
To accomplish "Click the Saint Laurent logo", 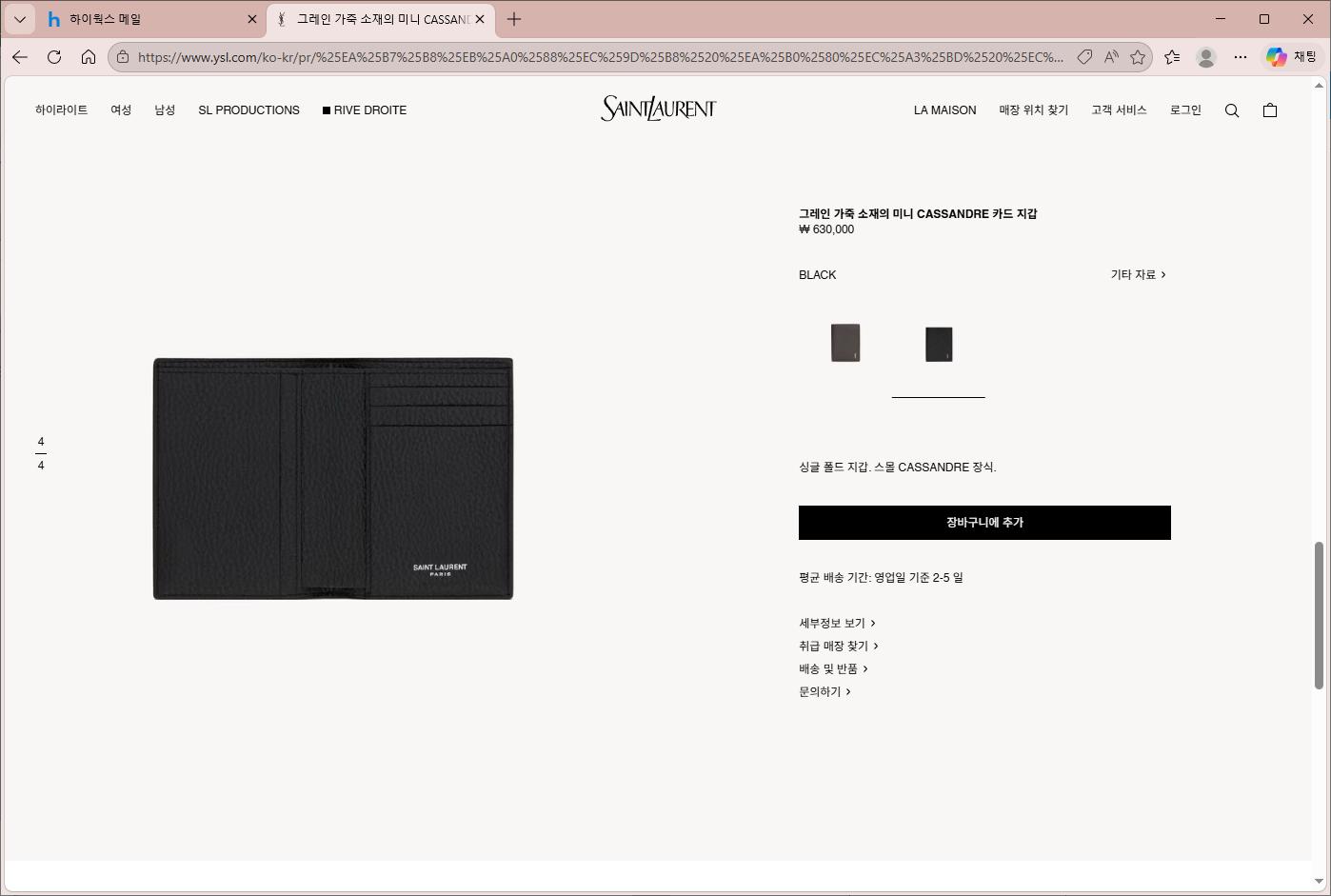I will point(659,109).
